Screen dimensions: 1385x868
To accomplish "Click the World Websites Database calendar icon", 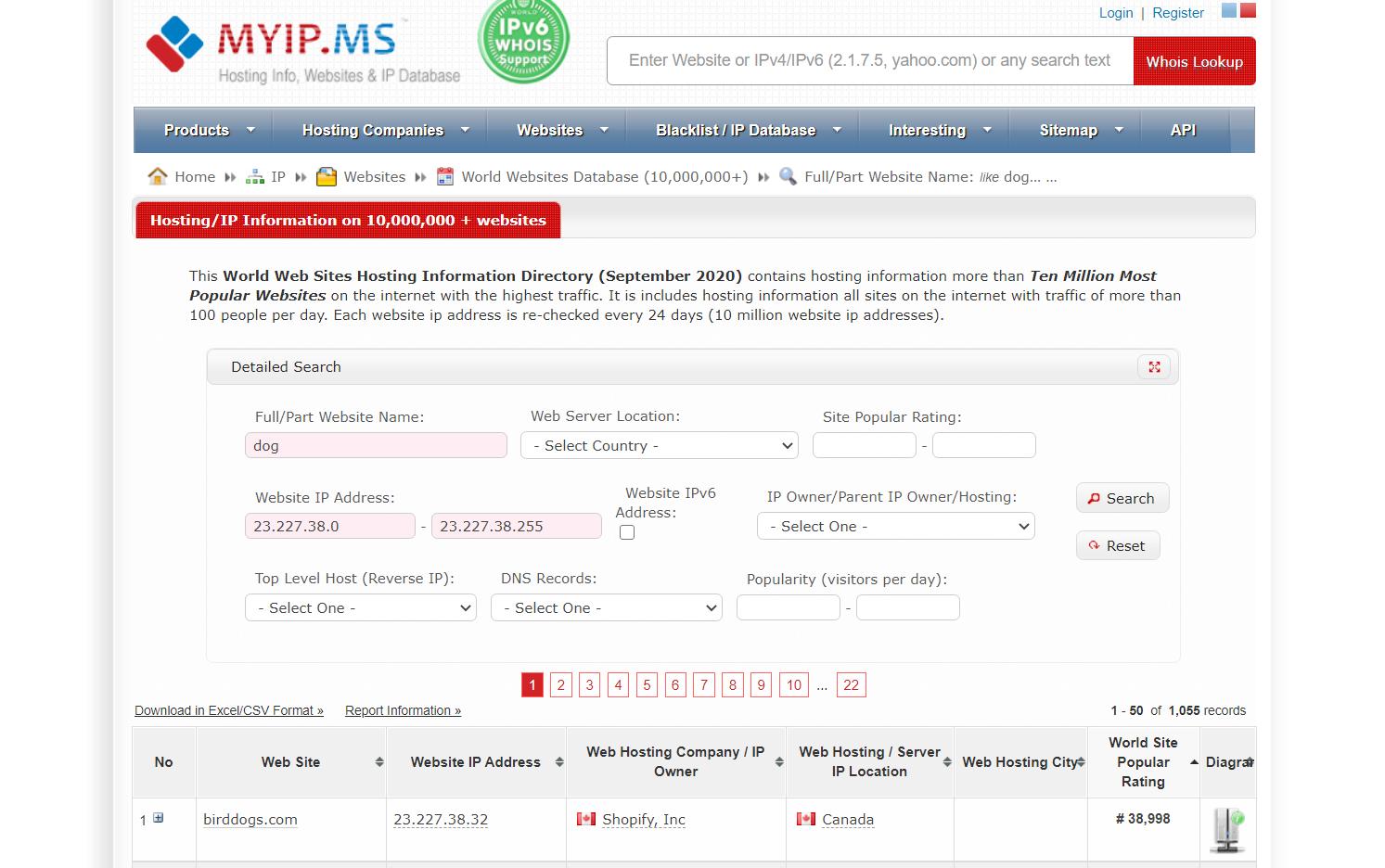I will [445, 176].
